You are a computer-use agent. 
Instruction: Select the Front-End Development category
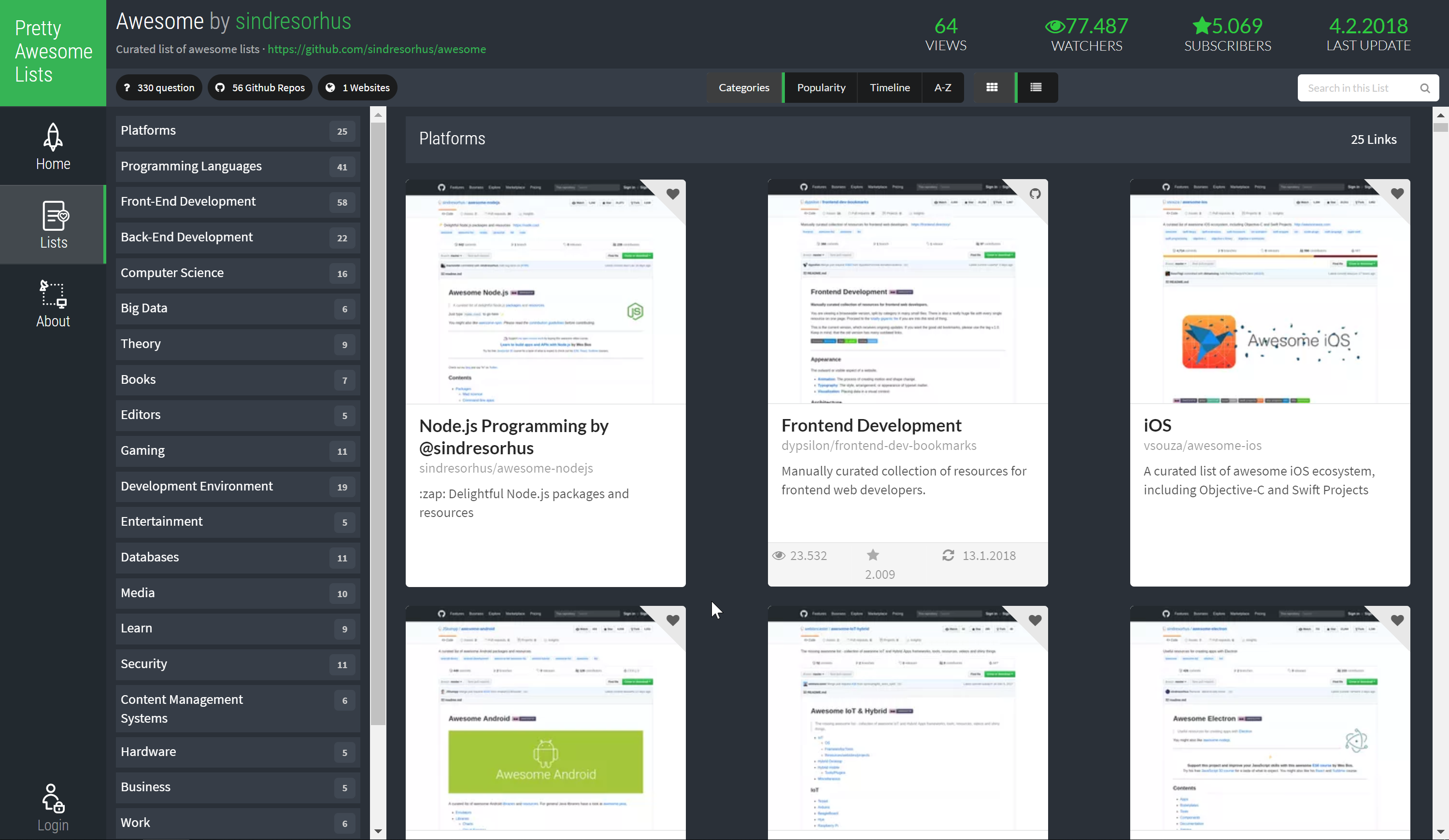click(x=238, y=202)
